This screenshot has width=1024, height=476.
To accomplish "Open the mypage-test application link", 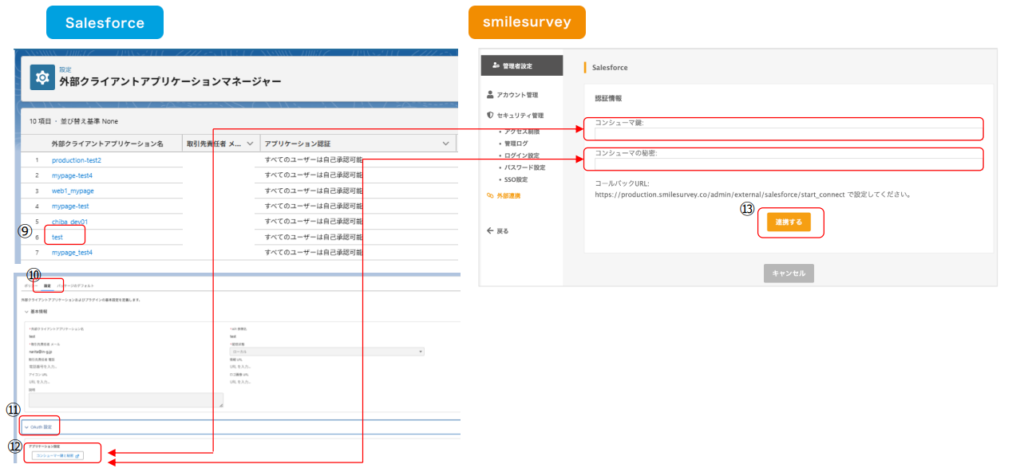I will point(70,206).
